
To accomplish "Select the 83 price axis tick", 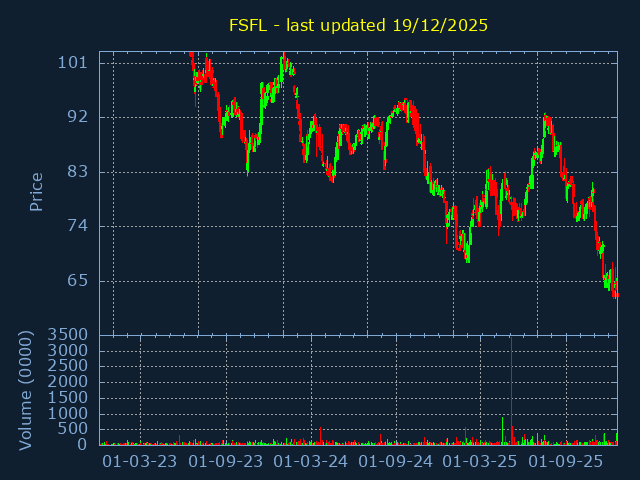I will (76, 172).
